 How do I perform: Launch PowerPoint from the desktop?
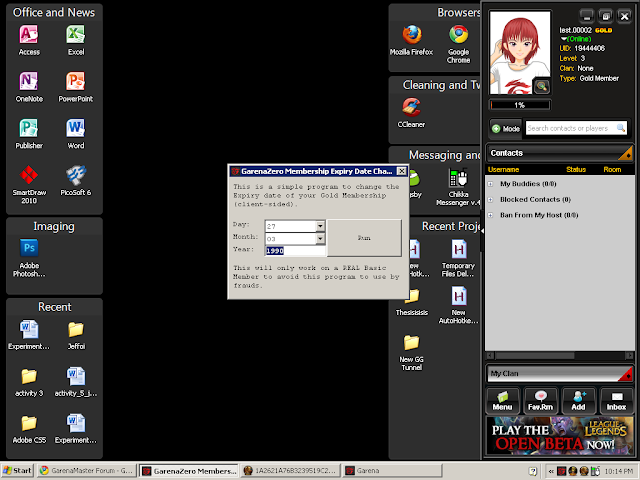coord(76,87)
